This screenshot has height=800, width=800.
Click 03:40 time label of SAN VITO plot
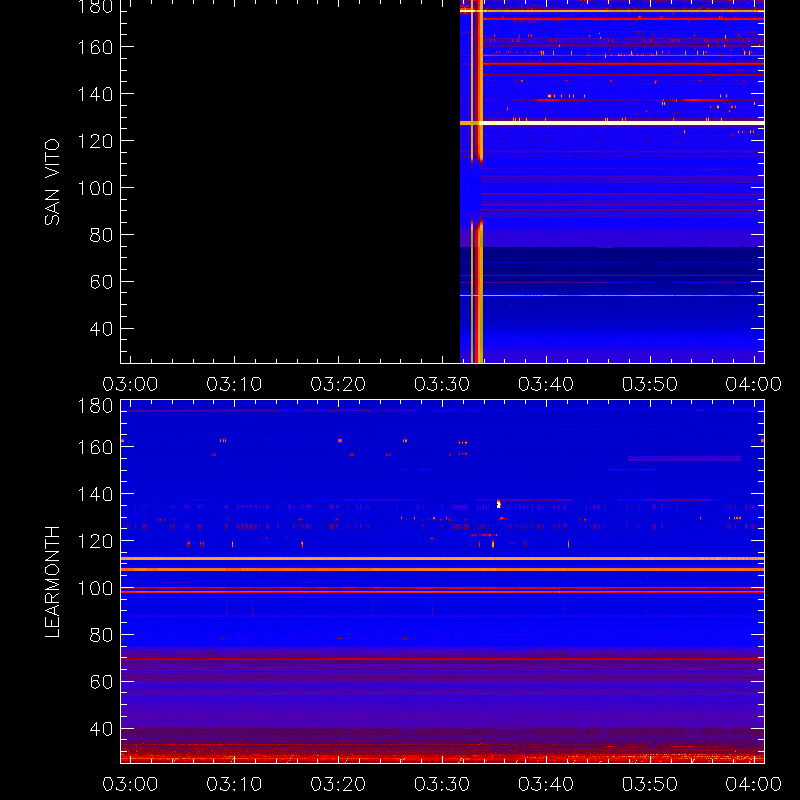[546, 384]
